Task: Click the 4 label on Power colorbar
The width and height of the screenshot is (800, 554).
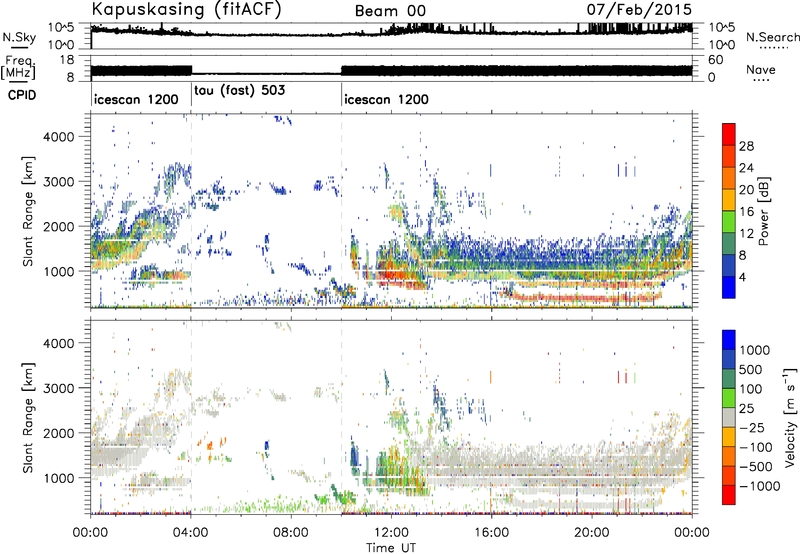Action: click(743, 278)
